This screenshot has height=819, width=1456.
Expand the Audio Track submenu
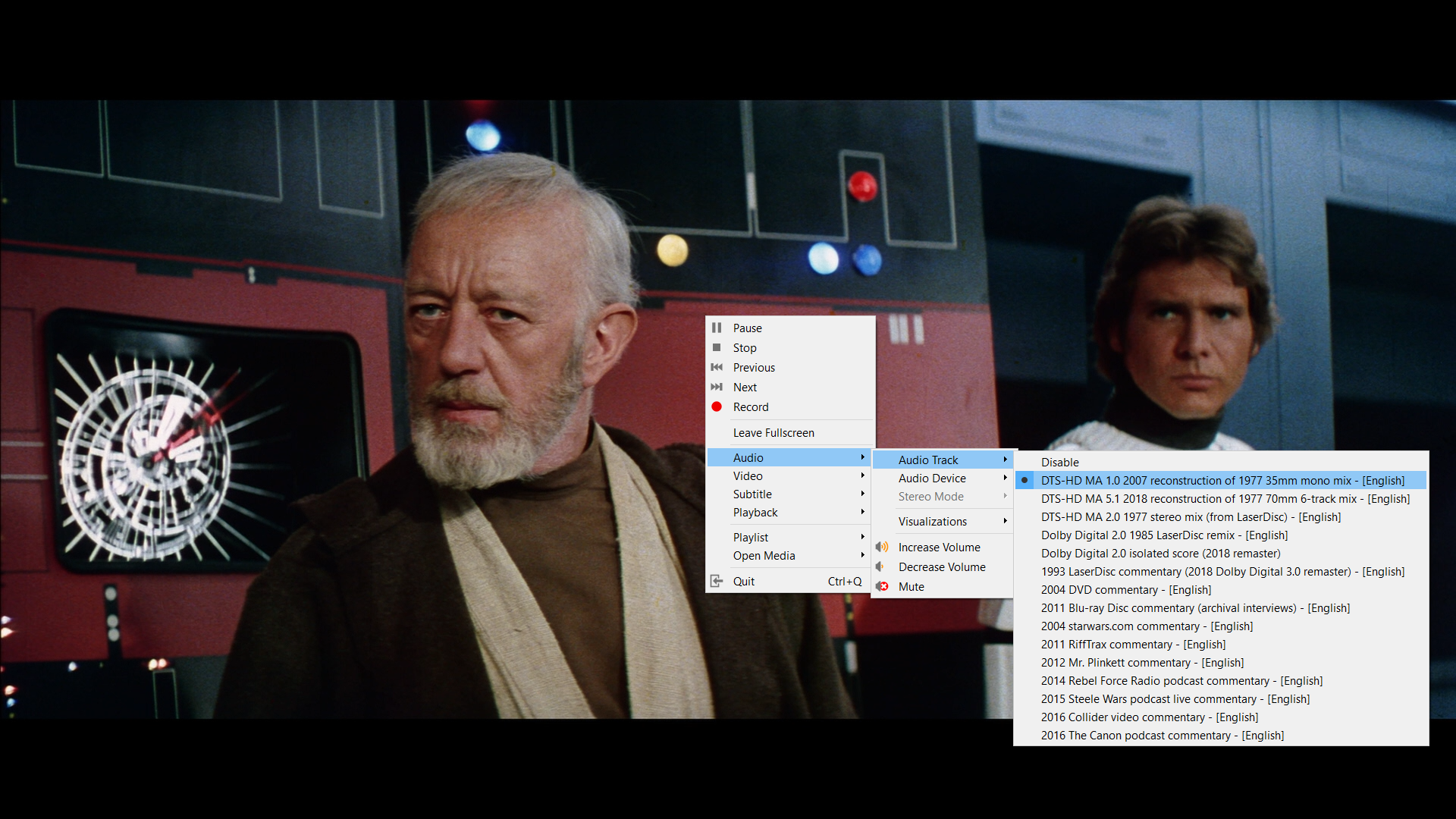pyautogui.click(x=942, y=460)
